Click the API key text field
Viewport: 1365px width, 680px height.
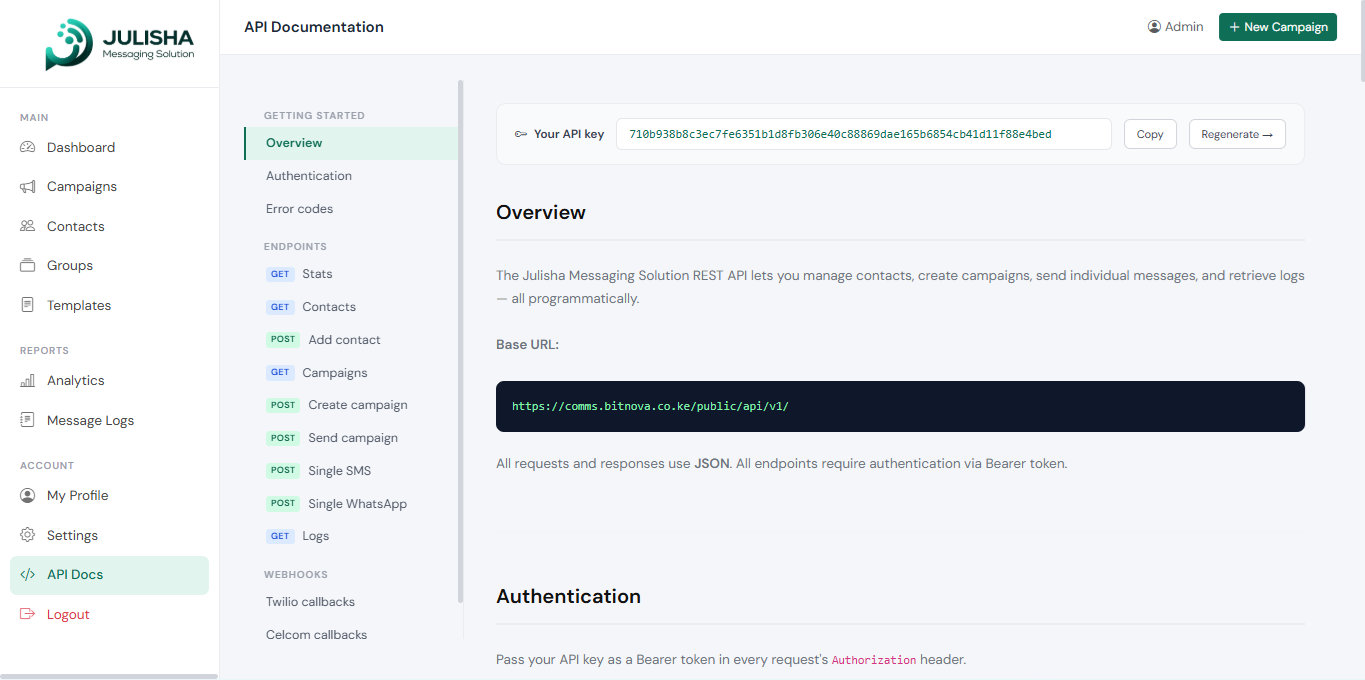[863, 134]
